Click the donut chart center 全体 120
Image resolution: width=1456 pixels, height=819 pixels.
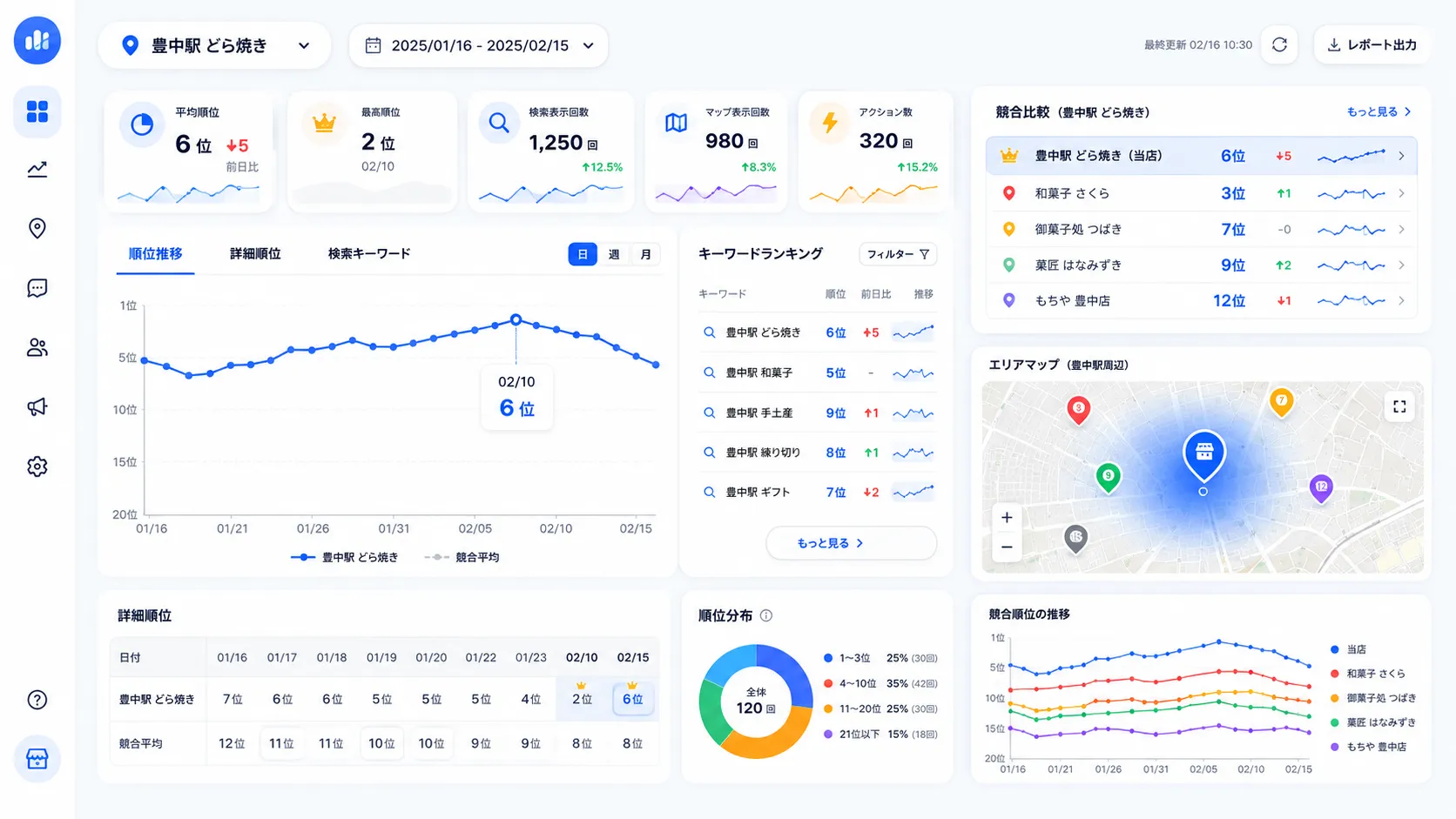click(756, 702)
